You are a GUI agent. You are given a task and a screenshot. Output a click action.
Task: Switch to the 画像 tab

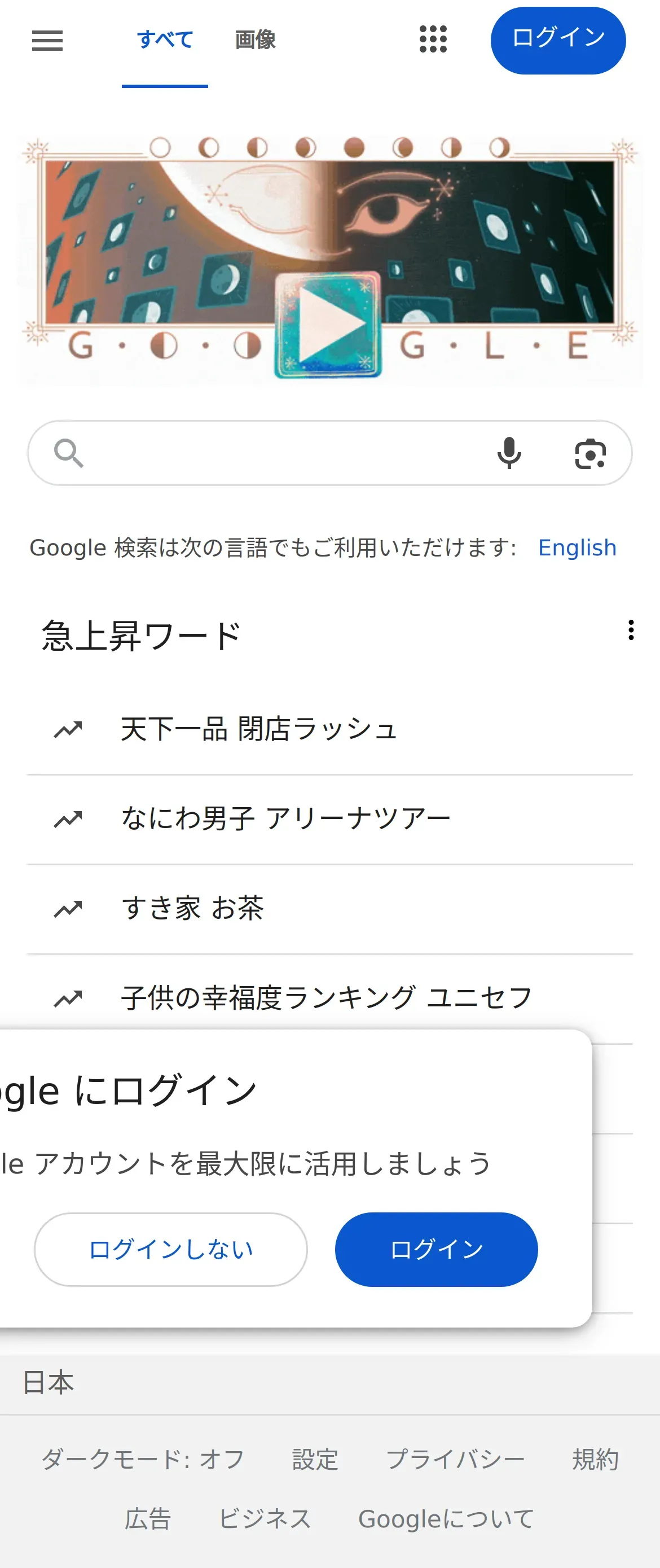click(256, 40)
